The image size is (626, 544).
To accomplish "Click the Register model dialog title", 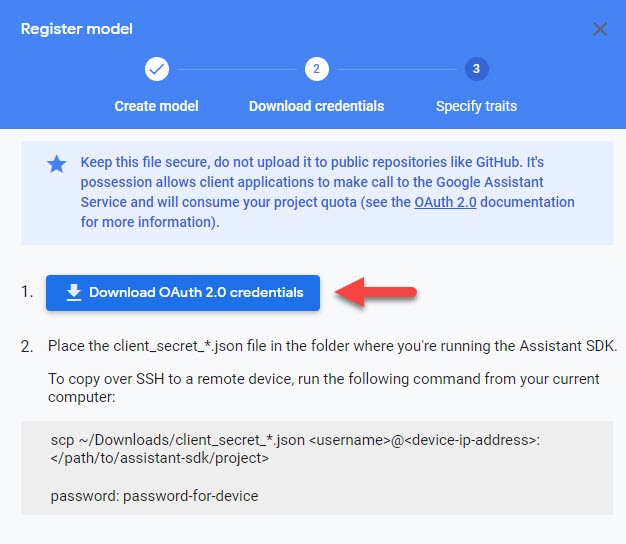I will point(77,29).
